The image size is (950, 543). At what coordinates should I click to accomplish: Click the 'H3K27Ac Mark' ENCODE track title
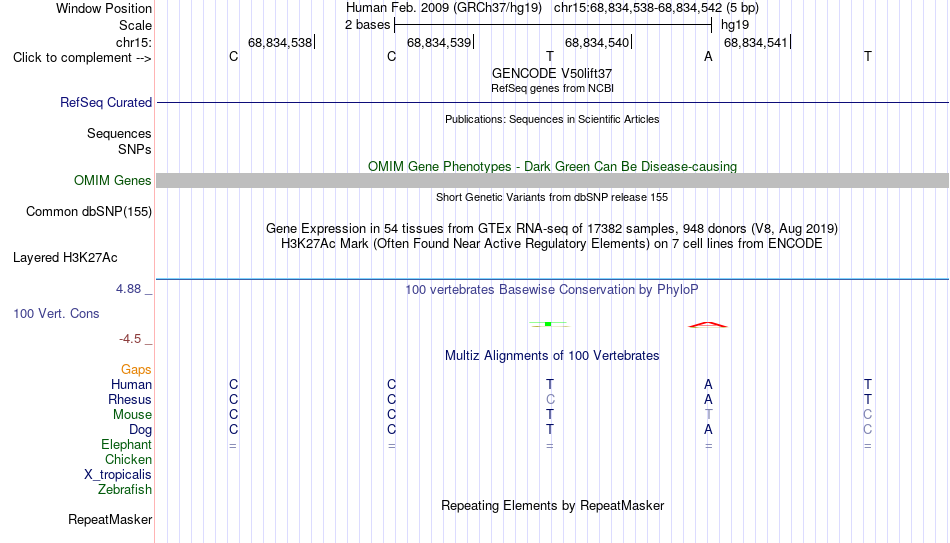click(552, 244)
